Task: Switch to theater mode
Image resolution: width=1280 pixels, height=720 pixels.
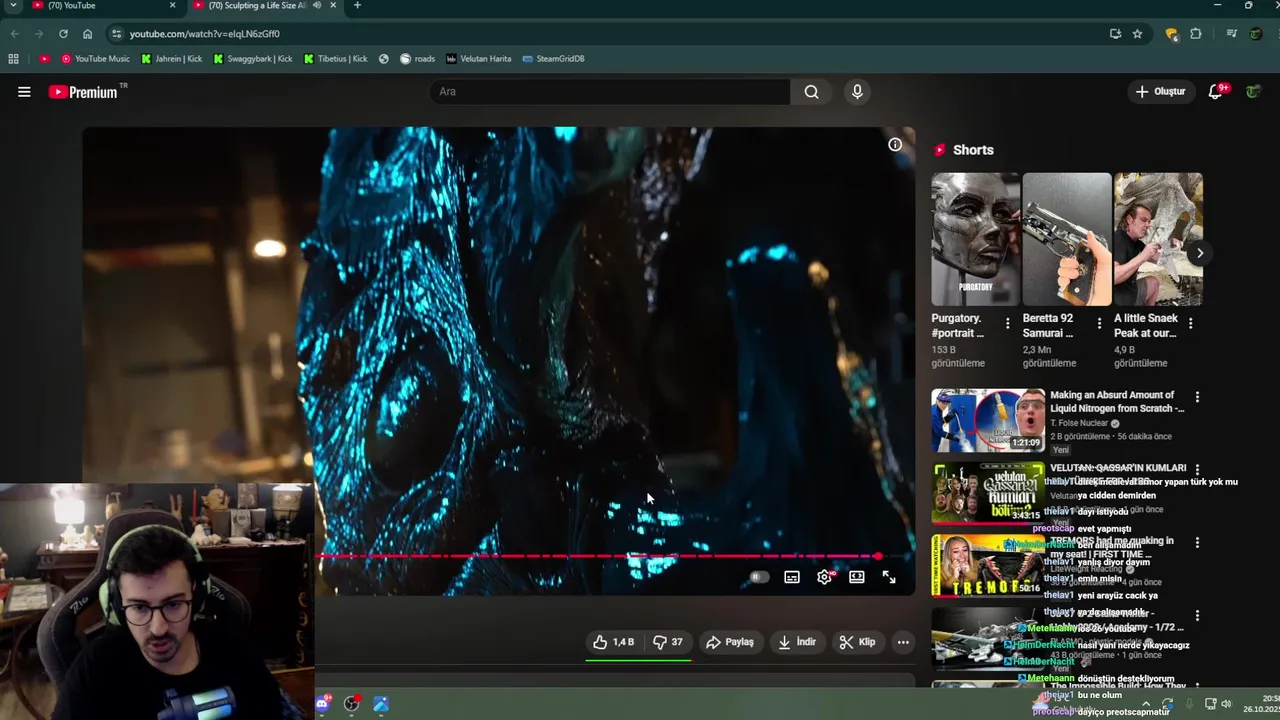Action: [x=857, y=577]
